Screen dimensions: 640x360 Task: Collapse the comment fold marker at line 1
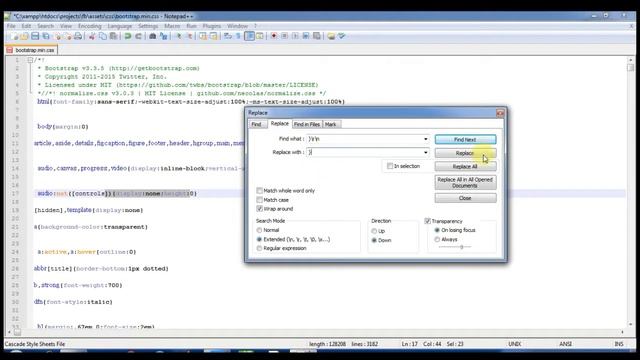tap(30, 60)
